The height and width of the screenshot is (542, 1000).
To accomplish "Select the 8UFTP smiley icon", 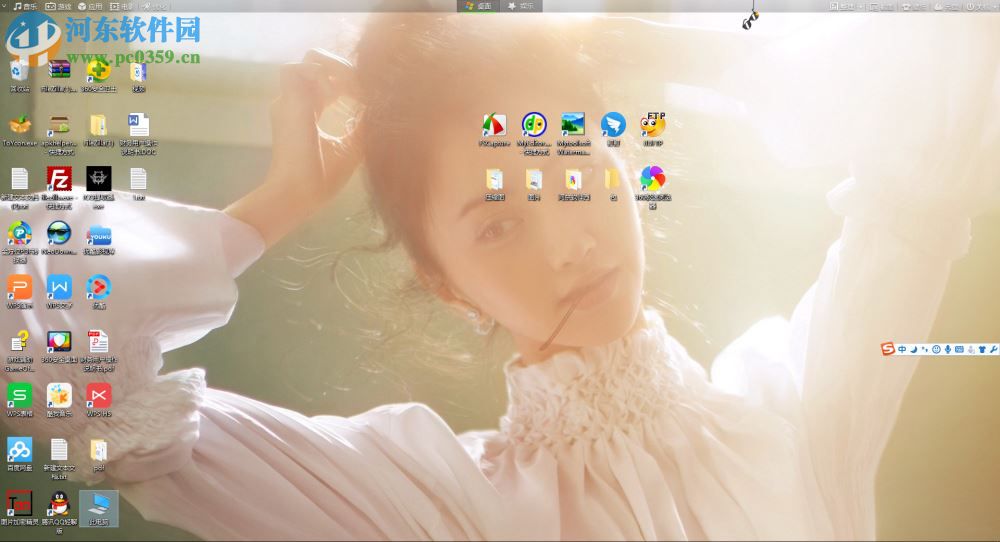I will coord(653,125).
